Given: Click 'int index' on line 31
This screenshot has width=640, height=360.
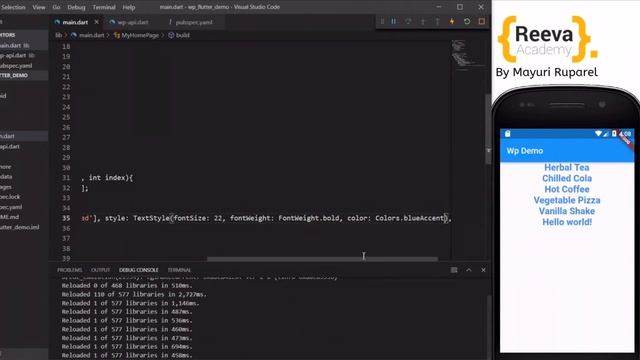Looking at the screenshot, I should click(108, 178).
